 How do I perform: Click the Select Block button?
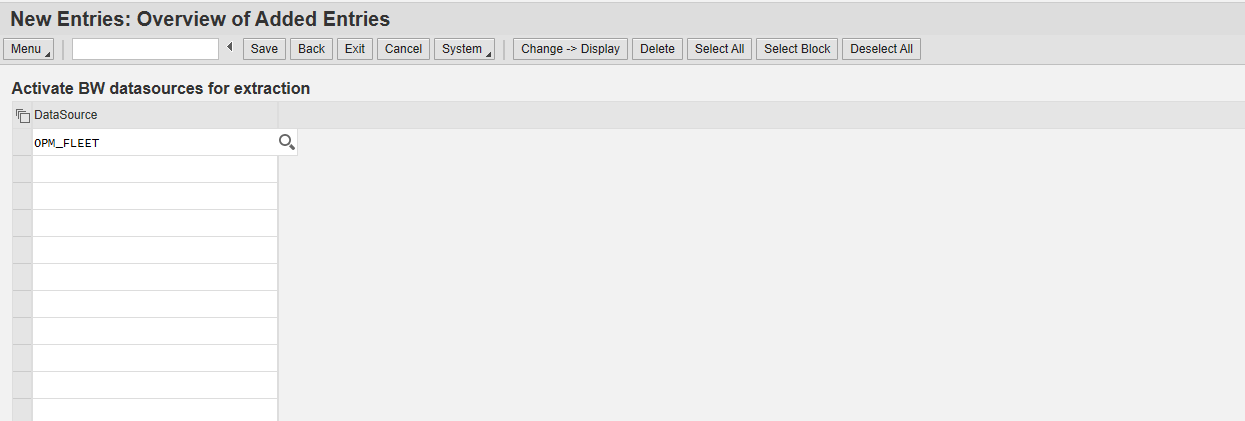click(x=797, y=49)
